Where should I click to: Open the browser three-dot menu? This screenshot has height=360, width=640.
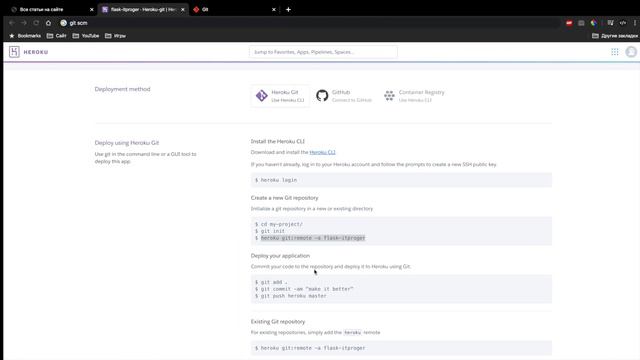coord(635,23)
